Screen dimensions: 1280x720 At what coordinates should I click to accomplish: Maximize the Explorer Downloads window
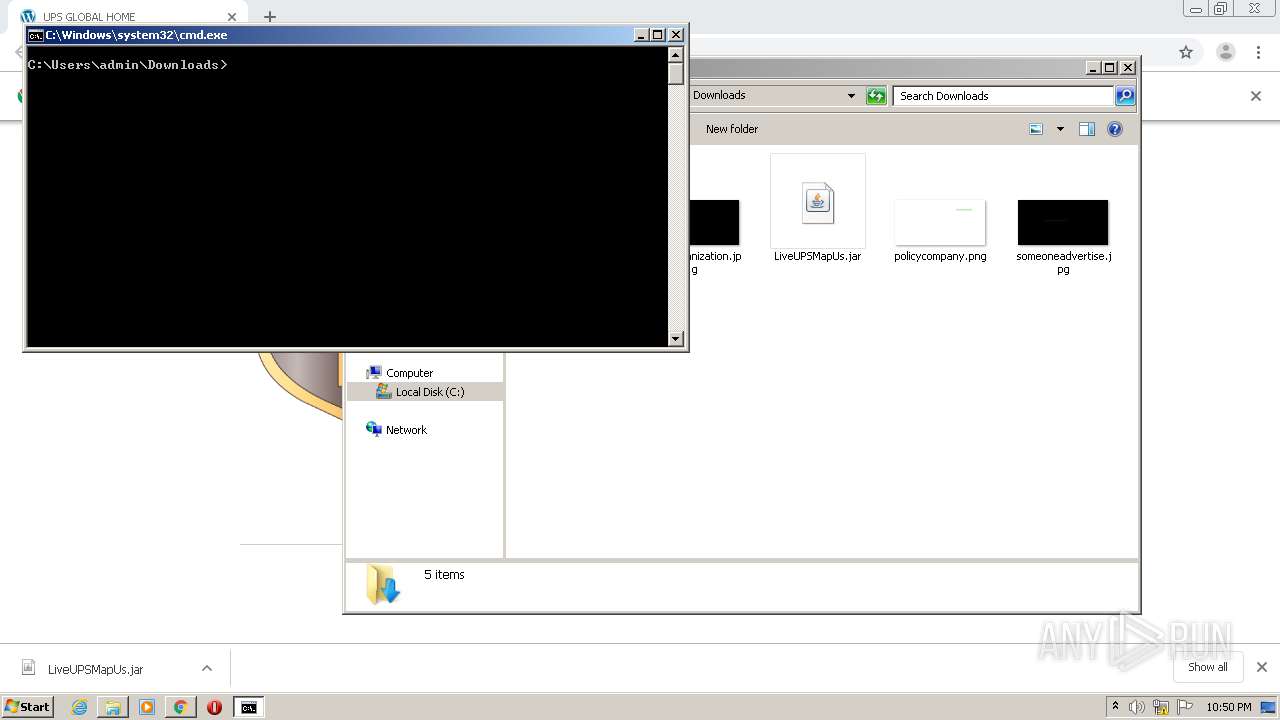coord(1110,68)
